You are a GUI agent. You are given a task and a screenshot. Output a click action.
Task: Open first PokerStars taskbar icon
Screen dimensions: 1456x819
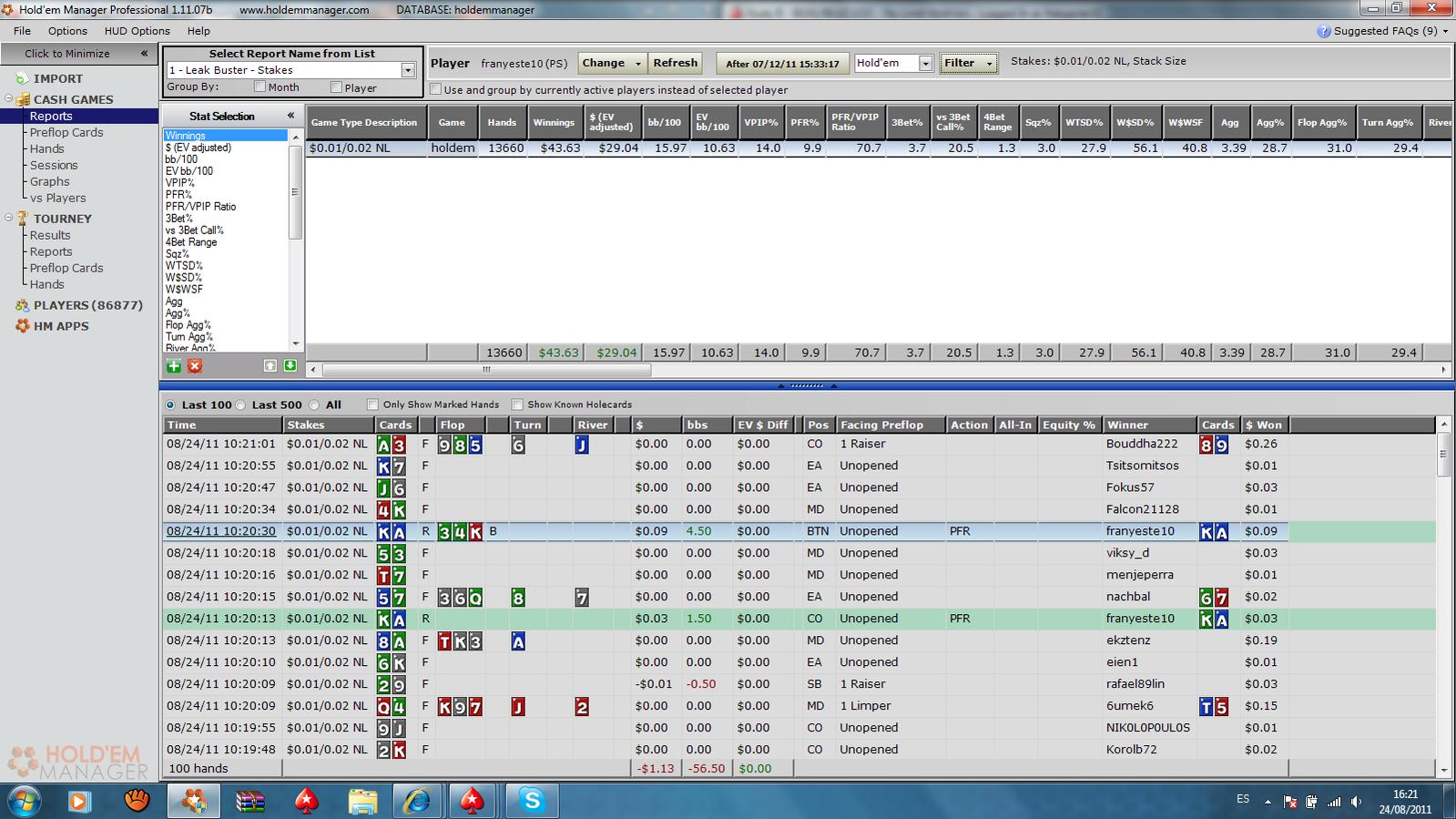[306, 801]
